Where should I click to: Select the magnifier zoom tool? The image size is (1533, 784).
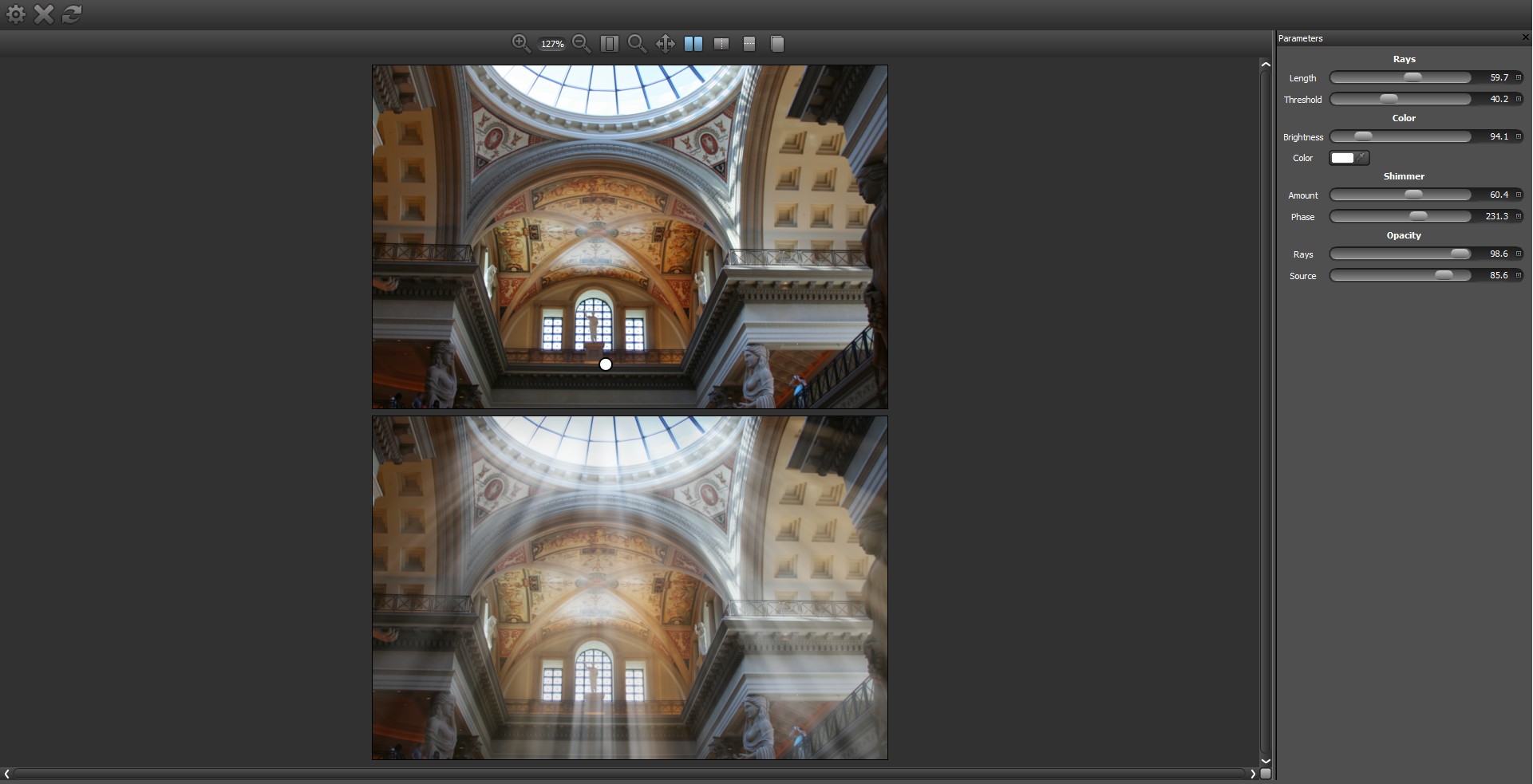click(x=637, y=43)
